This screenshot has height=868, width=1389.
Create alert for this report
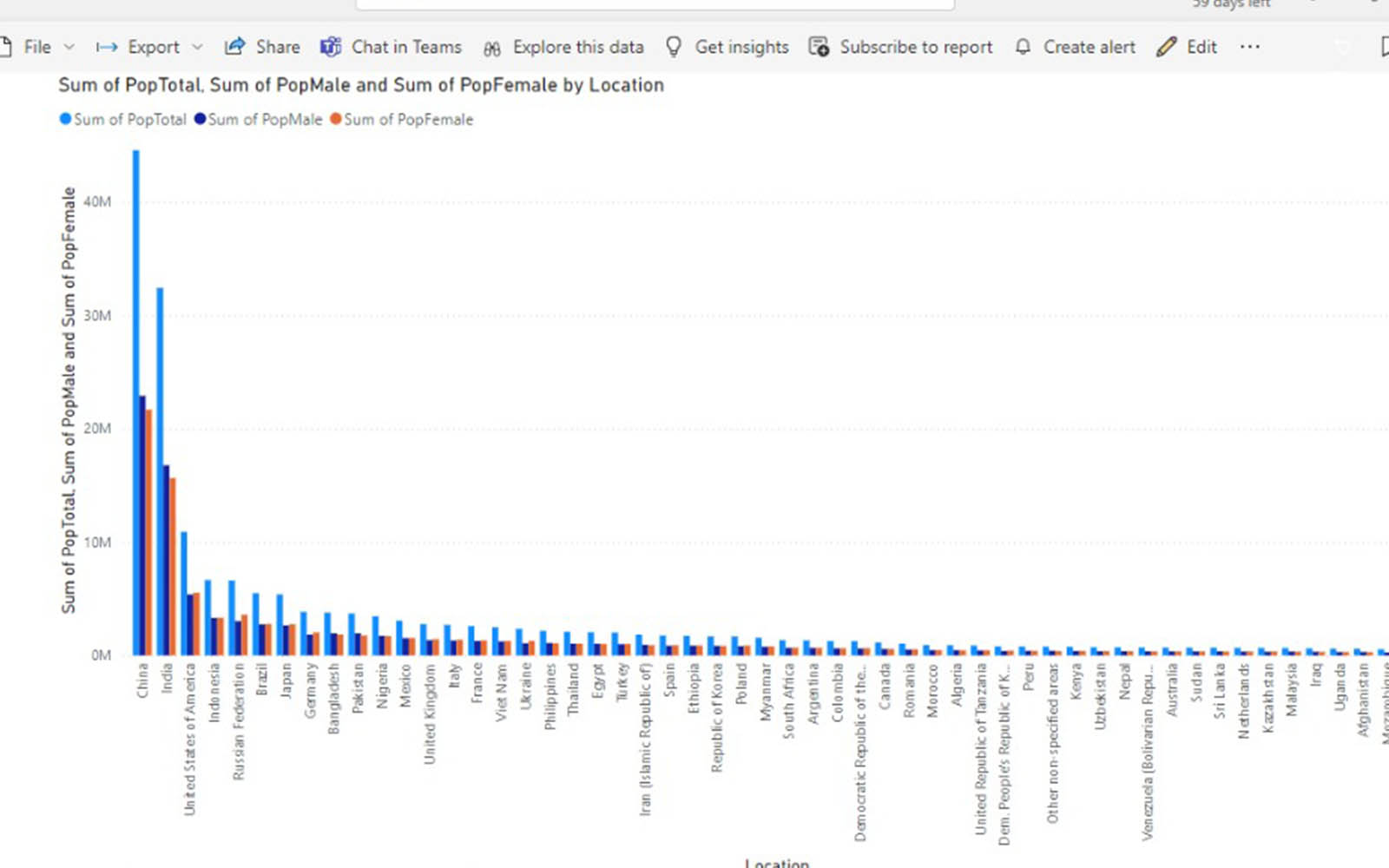point(1089,47)
